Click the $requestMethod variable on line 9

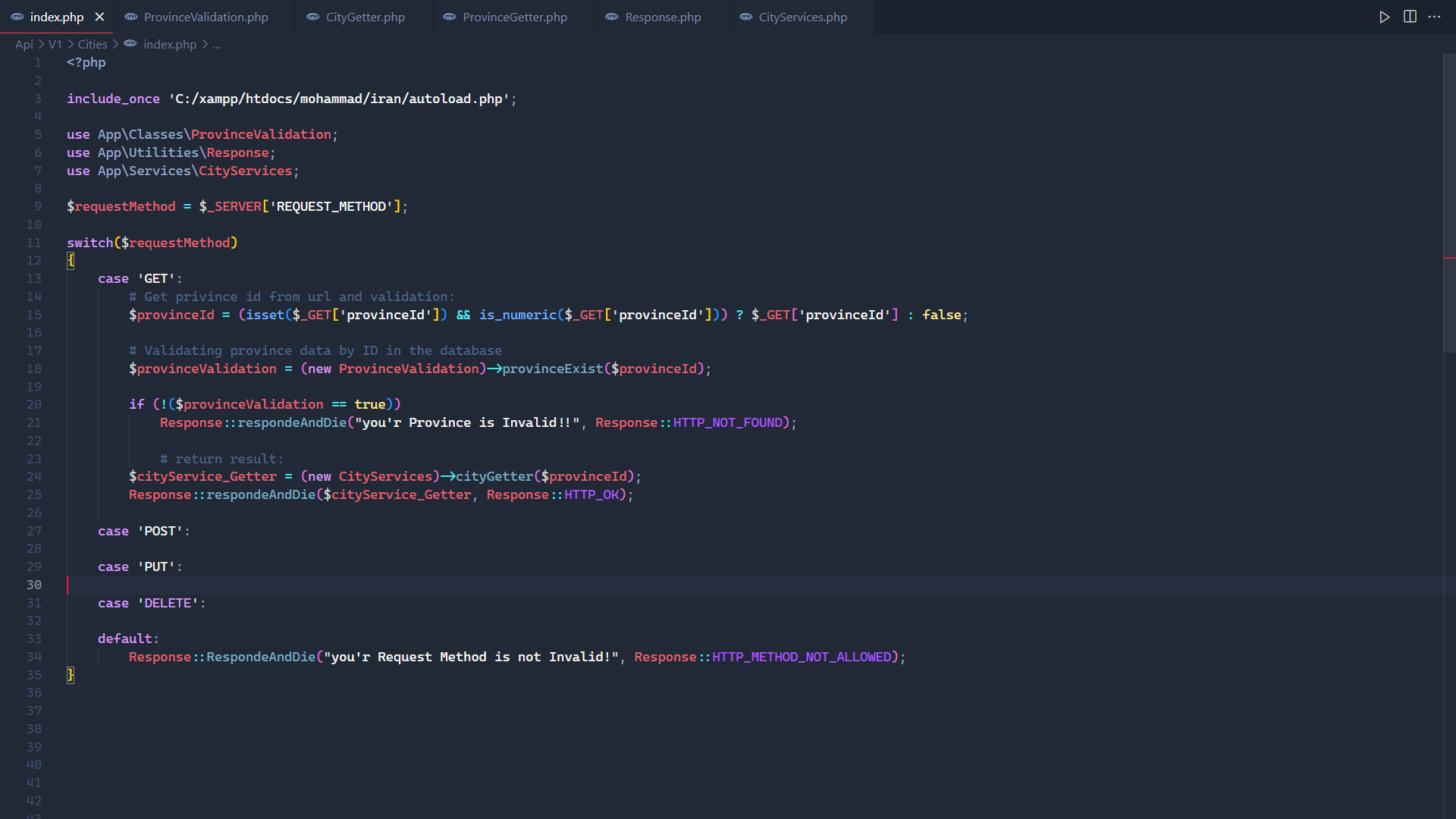[x=121, y=206]
